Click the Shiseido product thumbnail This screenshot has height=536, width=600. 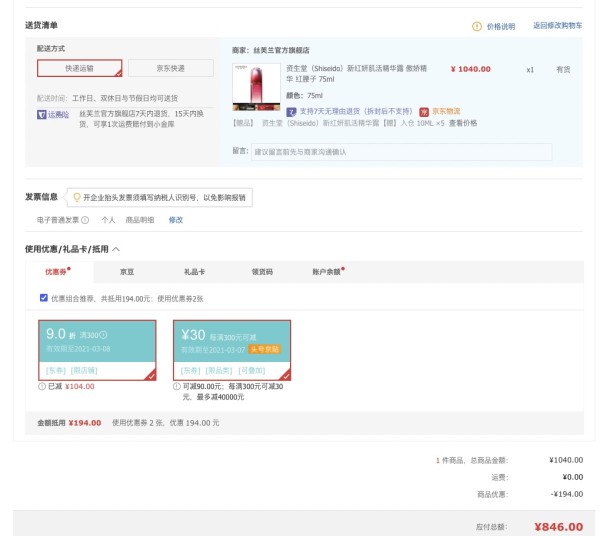click(x=256, y=87)
